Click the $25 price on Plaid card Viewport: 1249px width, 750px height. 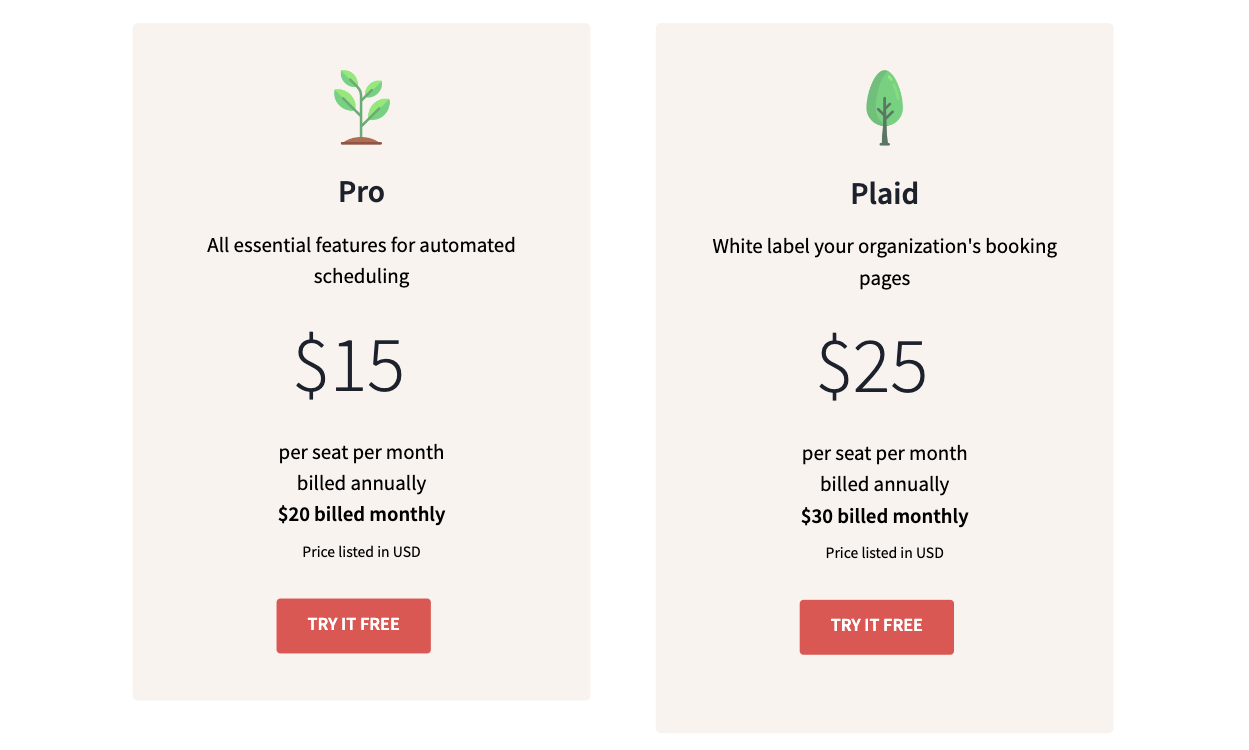[872, 367]
